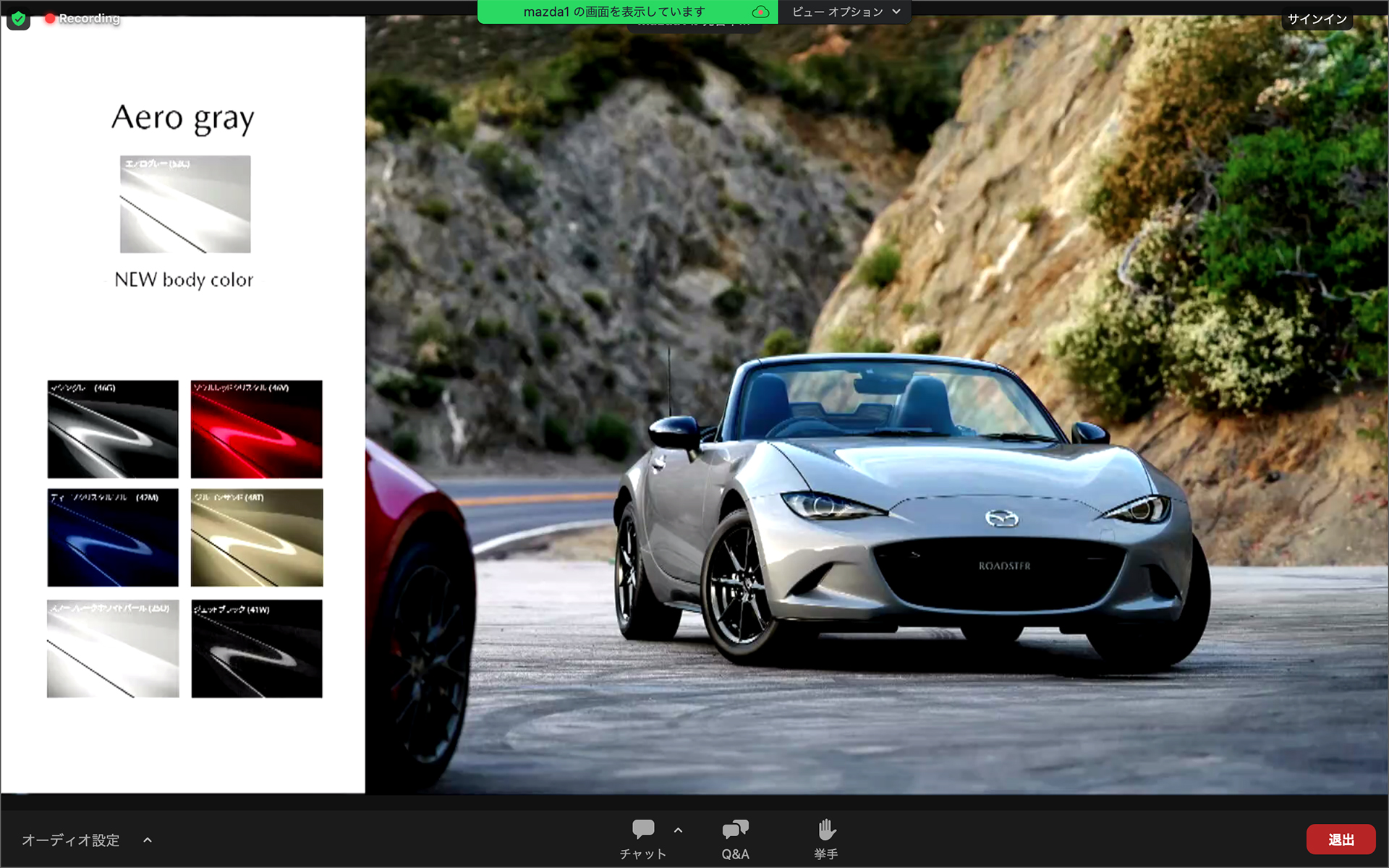
Task: Click the Mazda emblem on the car
Action: pyautogui.click(x=1002, y=518)
